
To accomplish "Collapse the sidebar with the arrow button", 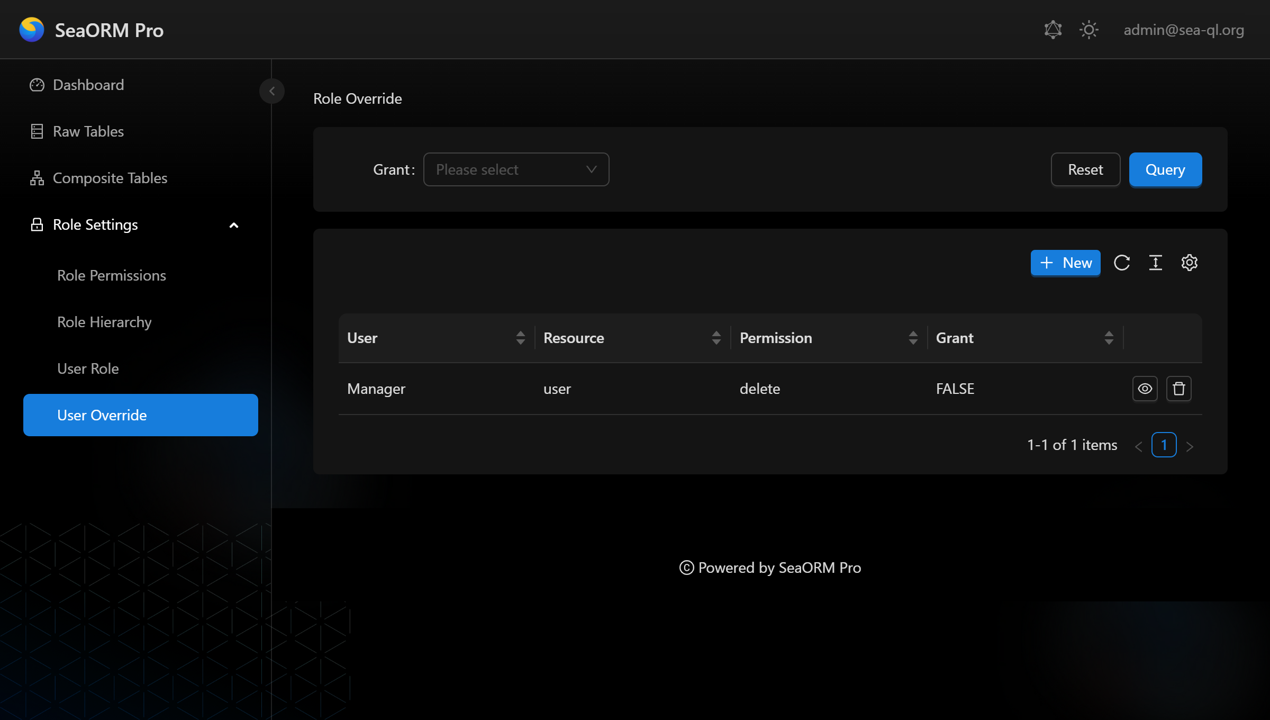I will pyautogui.click(x=271, y=91).
